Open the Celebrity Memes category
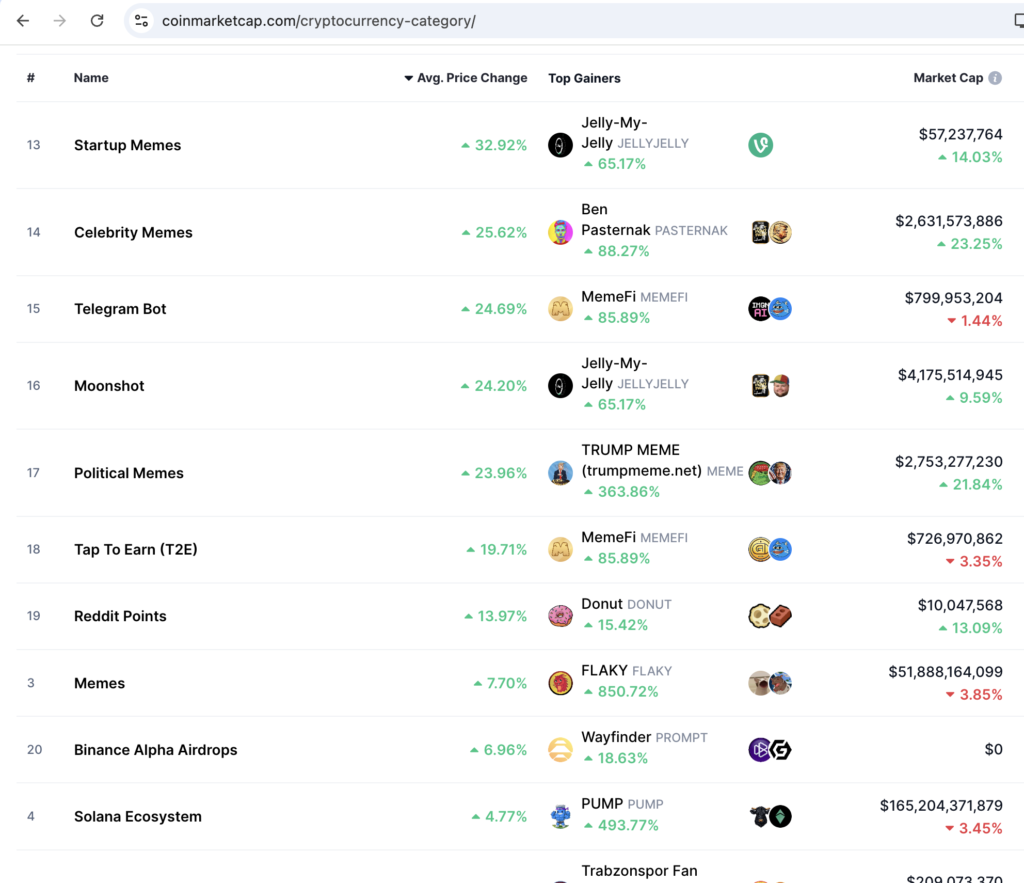Screen dimensions: 1024x883 (133, 233)
